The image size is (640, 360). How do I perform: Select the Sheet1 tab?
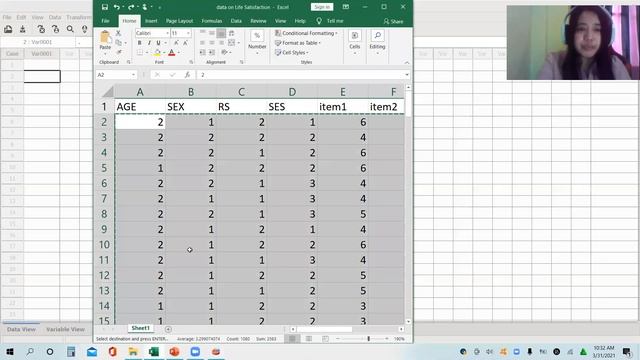tap(140, 328)
